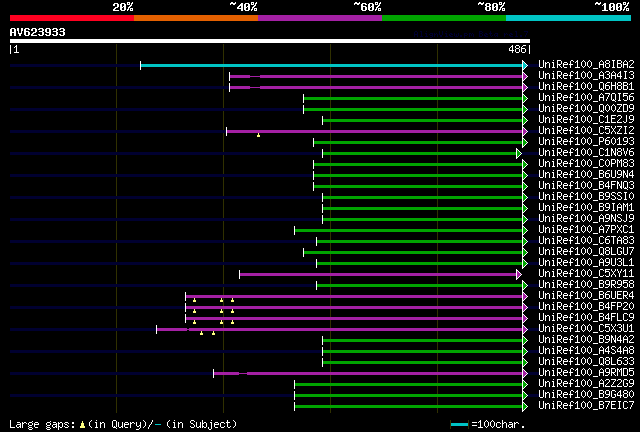Screen dimensions: 640x432
Task: Select the UniRef100_B9SSI0 label
Action: (586, 197)
